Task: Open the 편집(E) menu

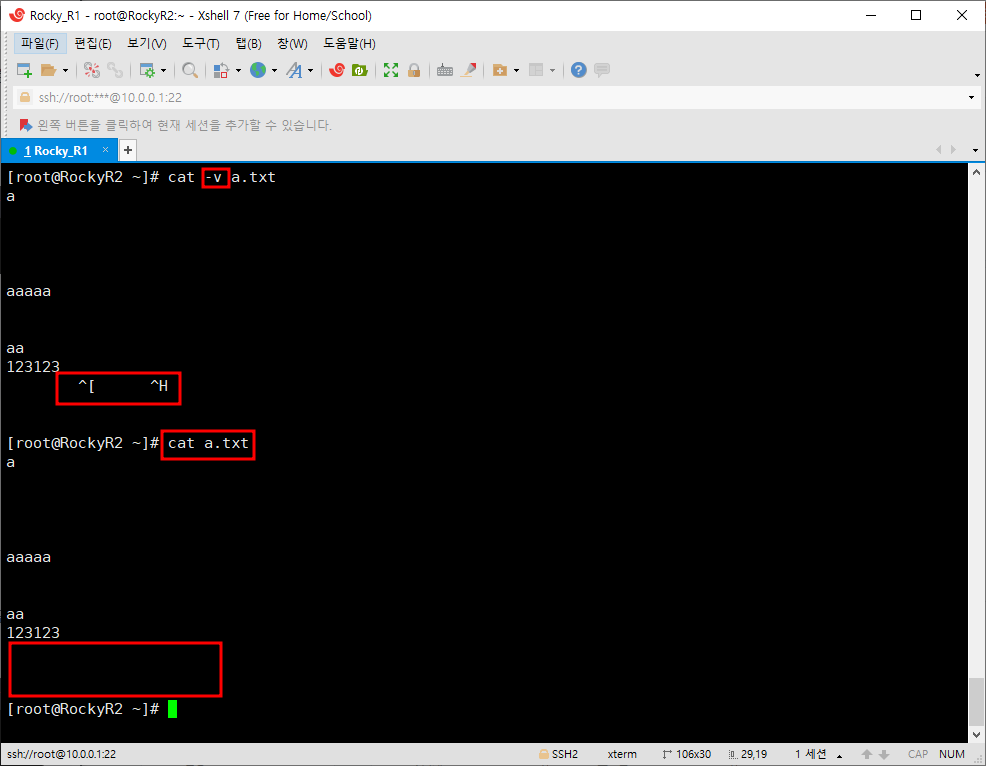Action: (93, 43)
